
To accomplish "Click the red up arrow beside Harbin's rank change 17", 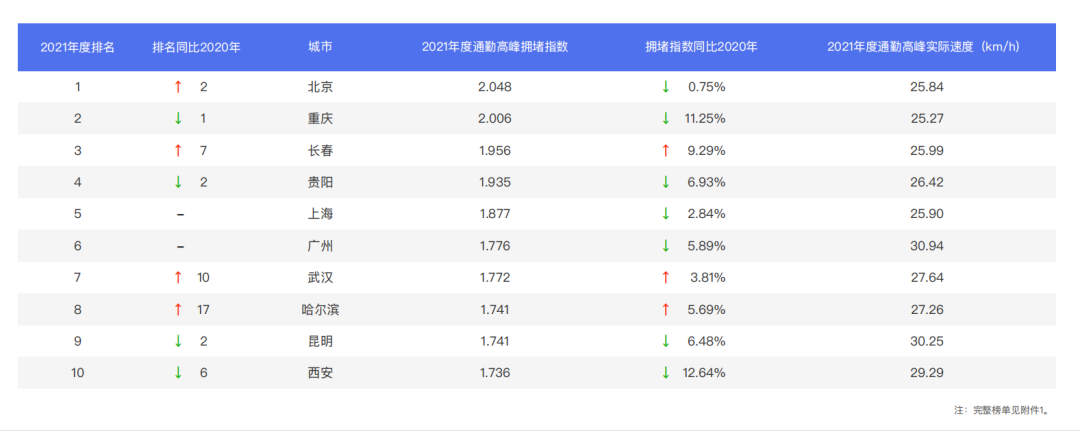I will [178, 310].
